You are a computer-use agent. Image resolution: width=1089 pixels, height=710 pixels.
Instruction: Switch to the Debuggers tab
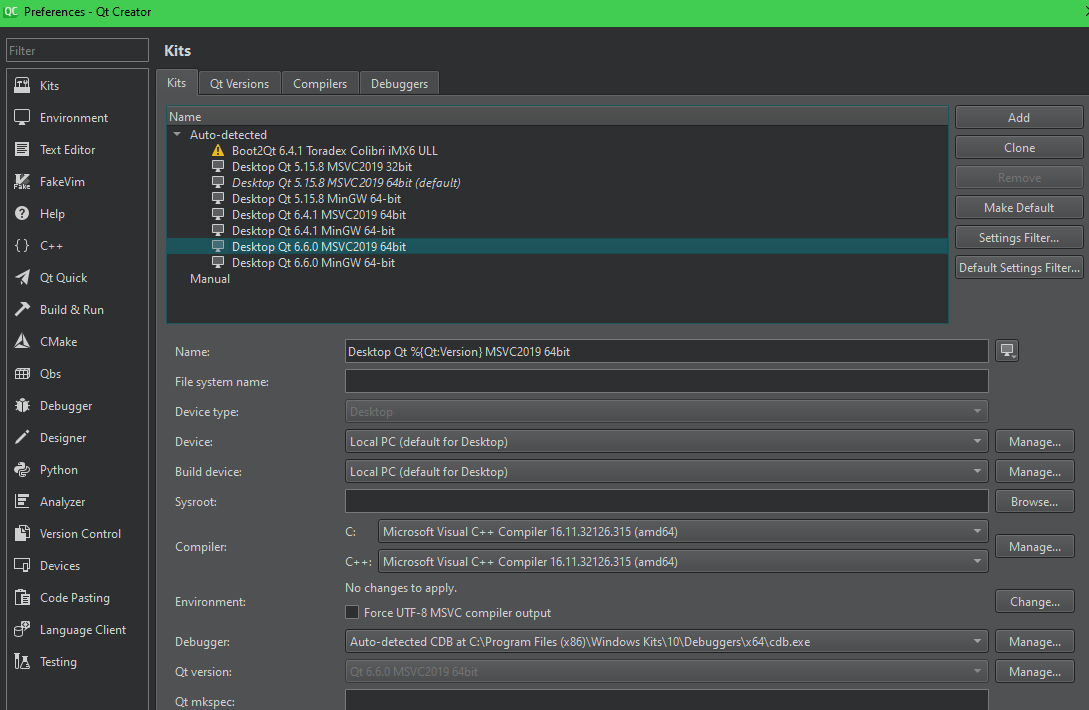(x=399, y=83)
